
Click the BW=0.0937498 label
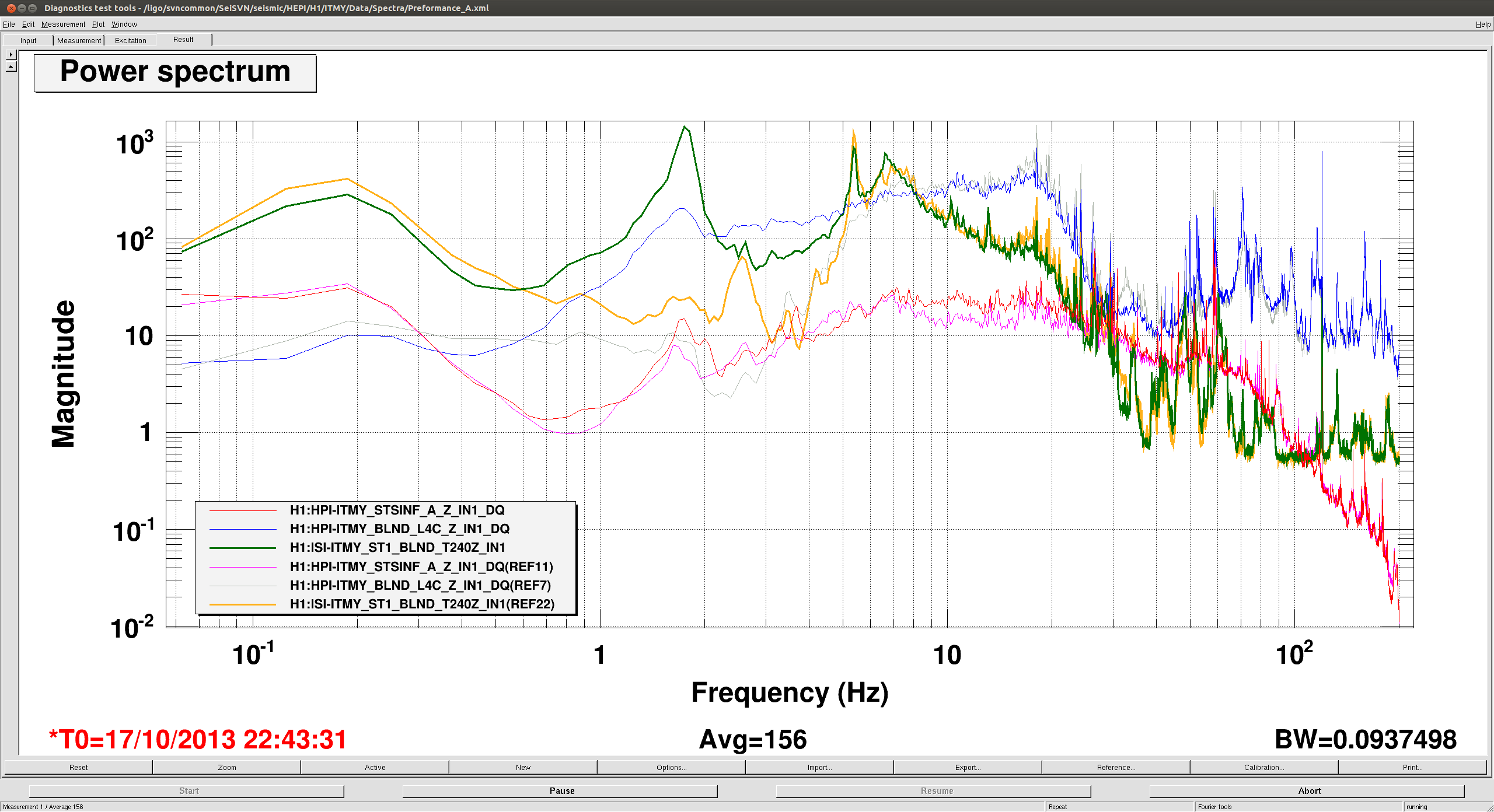pyautogui.click(x=1366, y=739)
